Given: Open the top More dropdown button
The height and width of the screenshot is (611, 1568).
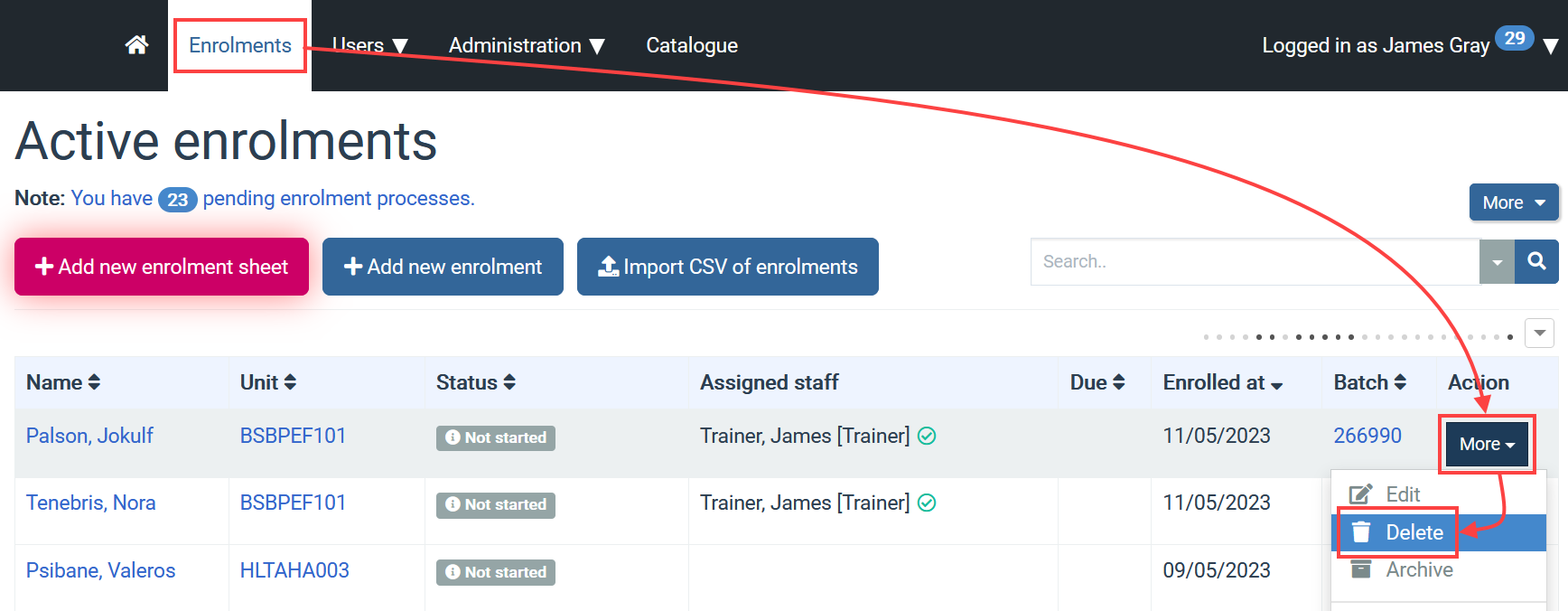Looking at the screenshot, I should [x=1513, y=202].
